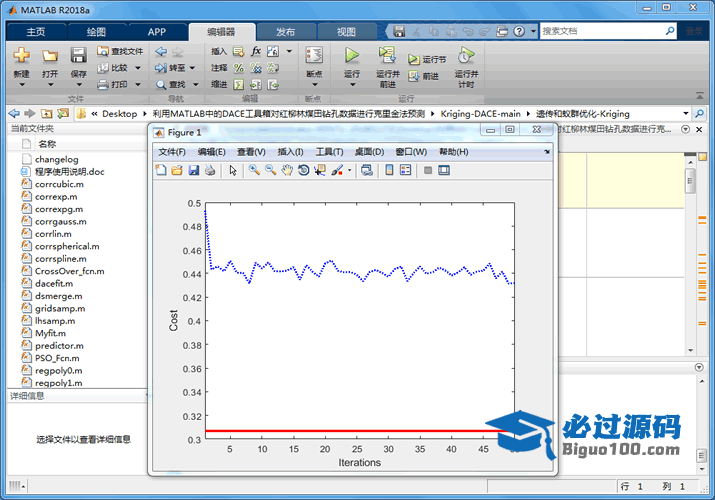Click Show Plot Tools and Dock icon

coord(444,170)
